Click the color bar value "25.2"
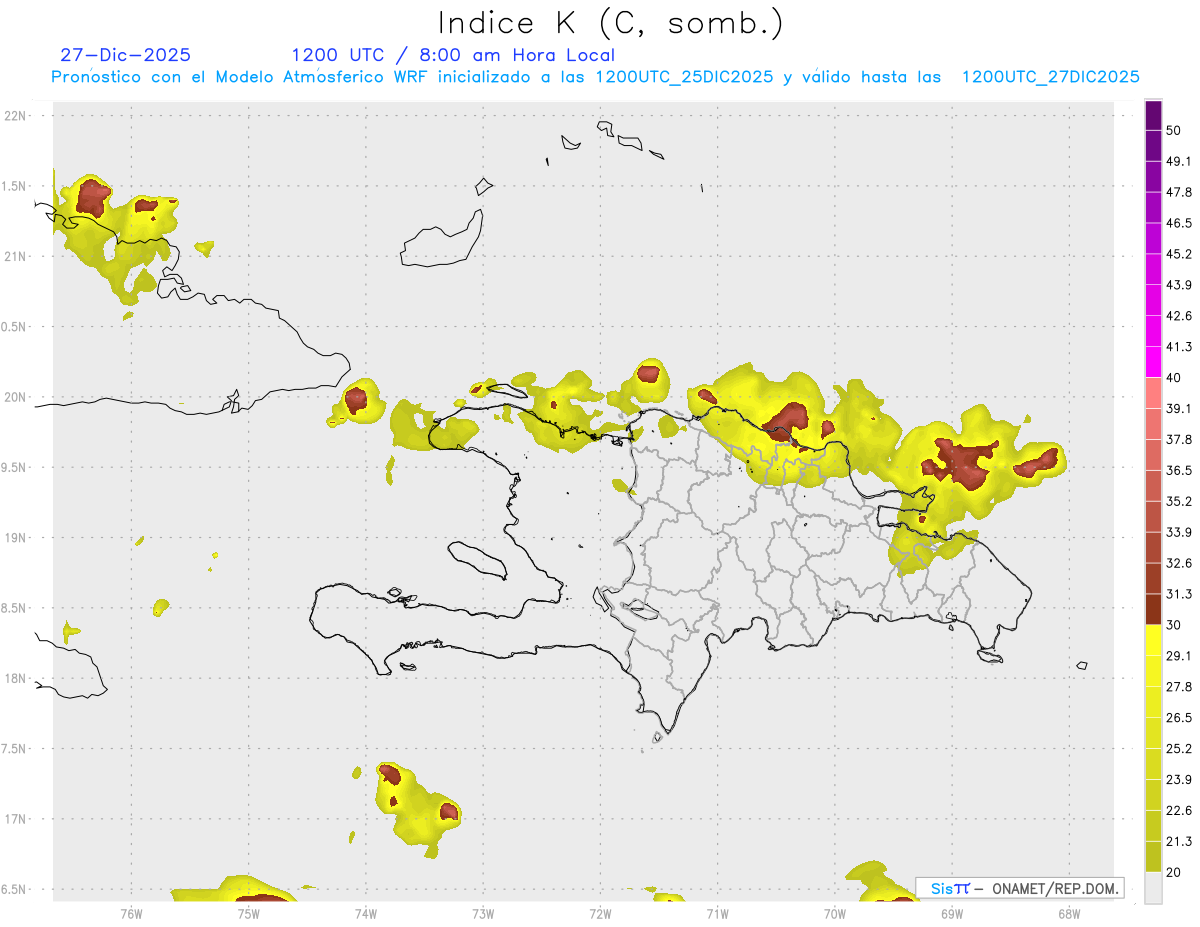The image size is (1200, 927). (1179, 749)
